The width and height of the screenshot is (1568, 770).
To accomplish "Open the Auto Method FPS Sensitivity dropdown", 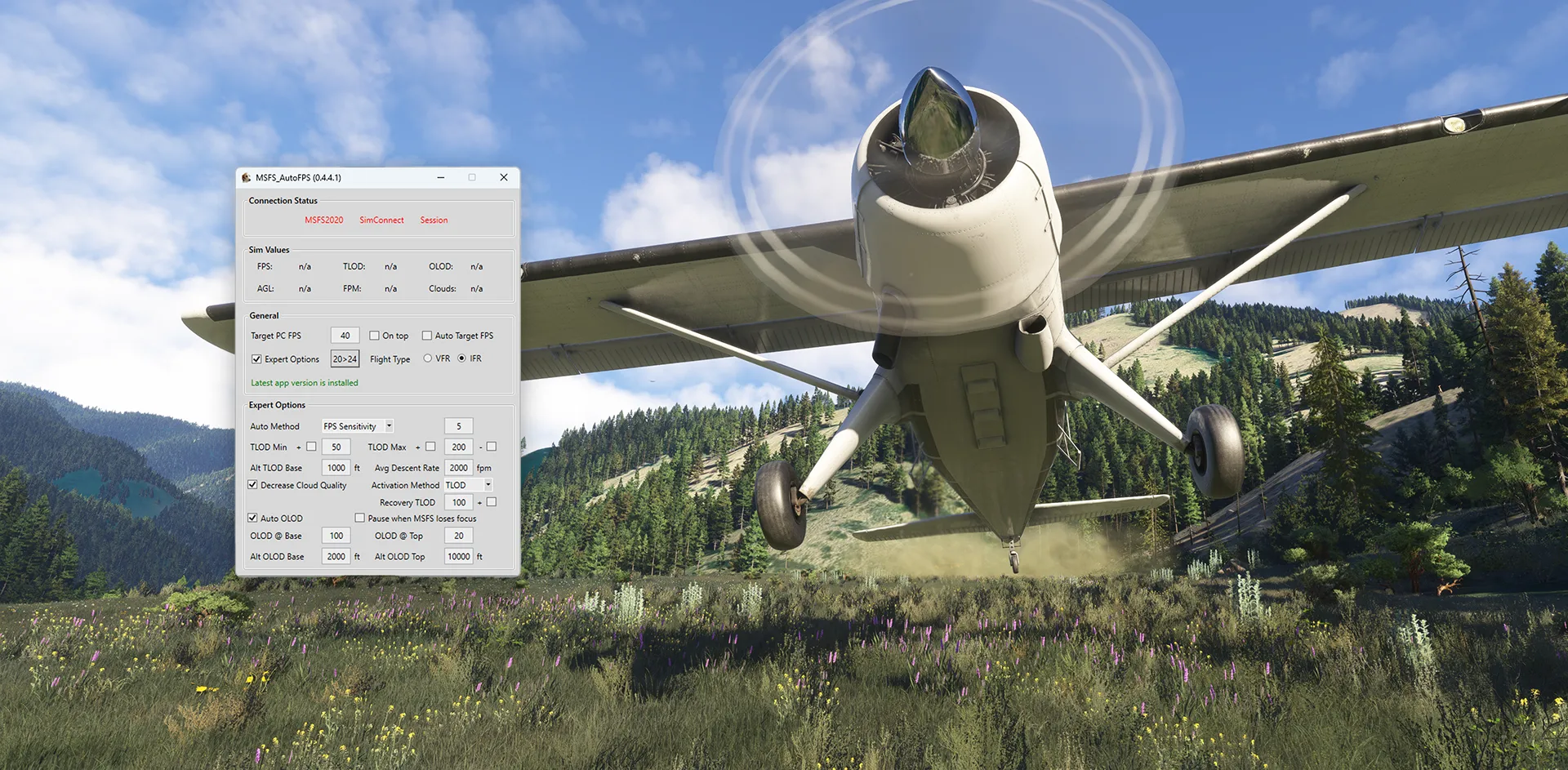I will (x=358, y=426).
